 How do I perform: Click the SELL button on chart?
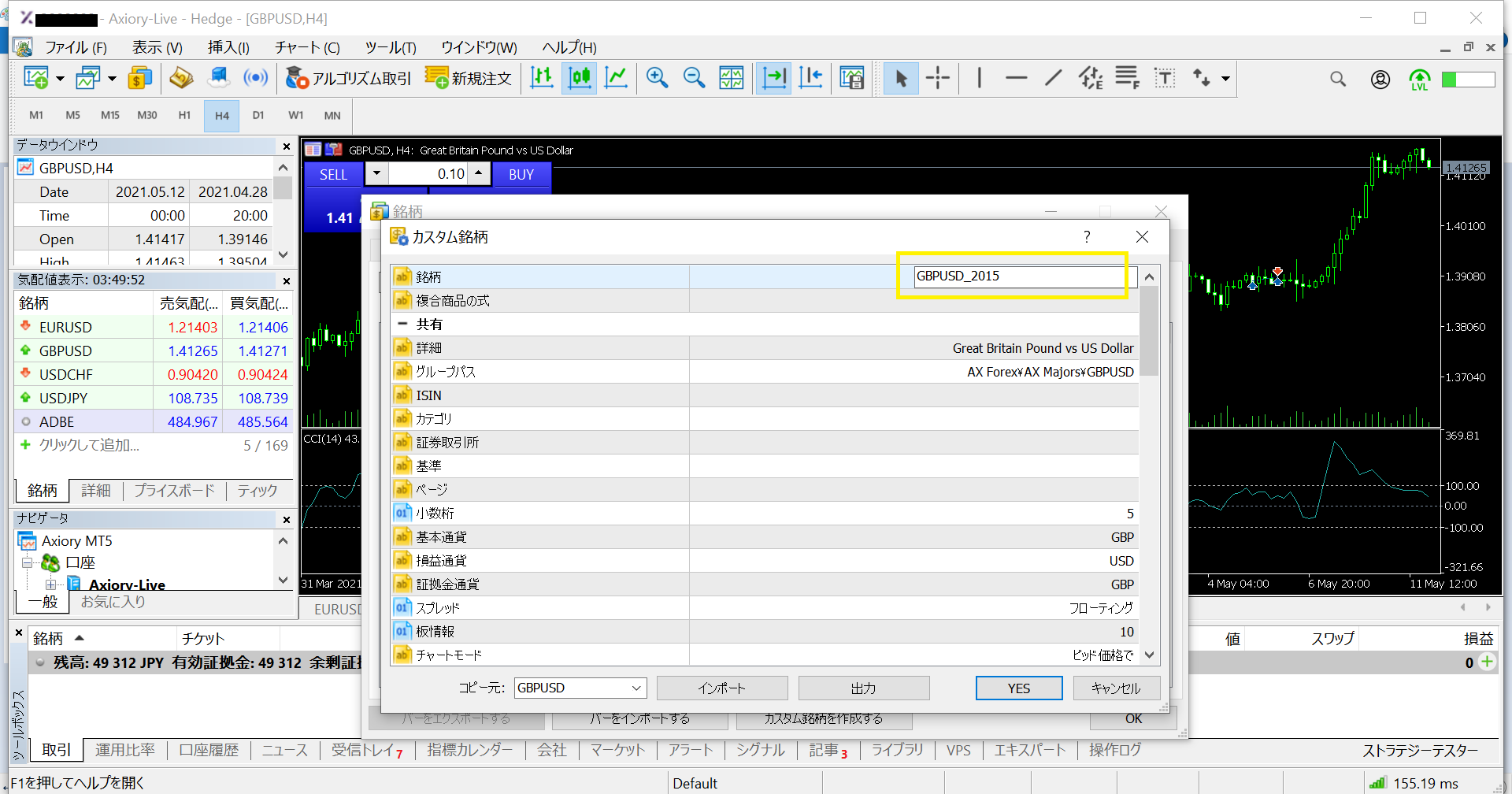333,174
